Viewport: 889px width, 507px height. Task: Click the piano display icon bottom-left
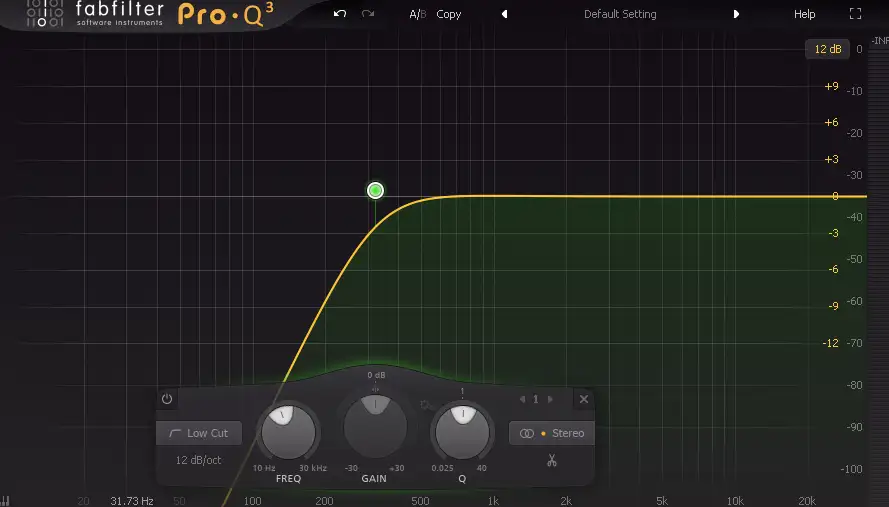coord(6,501)
